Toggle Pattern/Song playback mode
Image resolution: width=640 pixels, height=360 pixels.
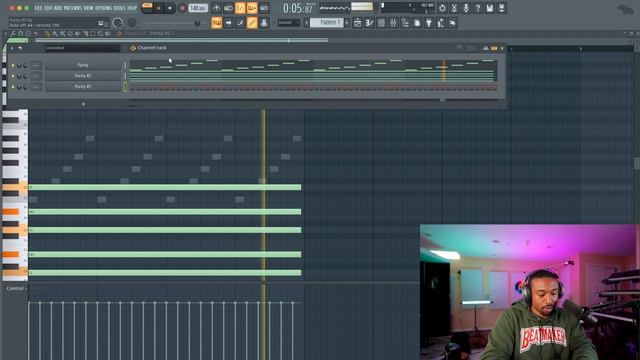(147, 8)
